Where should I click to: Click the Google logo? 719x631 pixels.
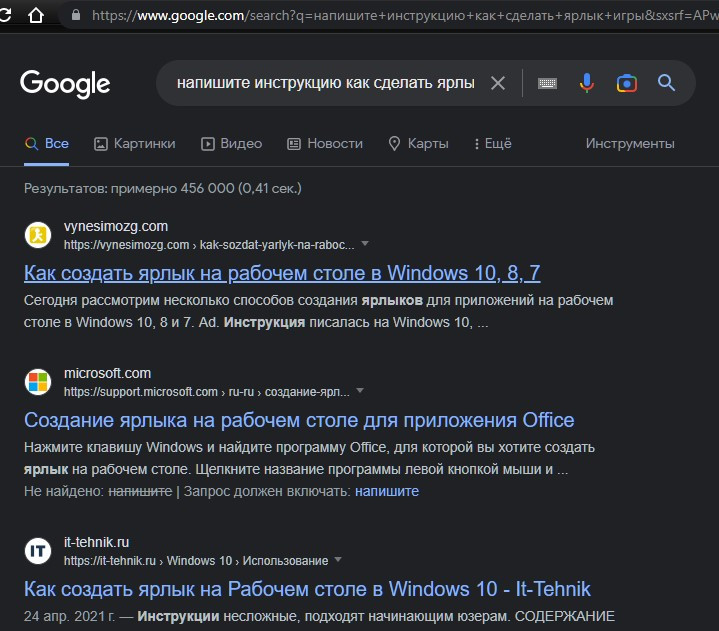click(x=65, y=83)
